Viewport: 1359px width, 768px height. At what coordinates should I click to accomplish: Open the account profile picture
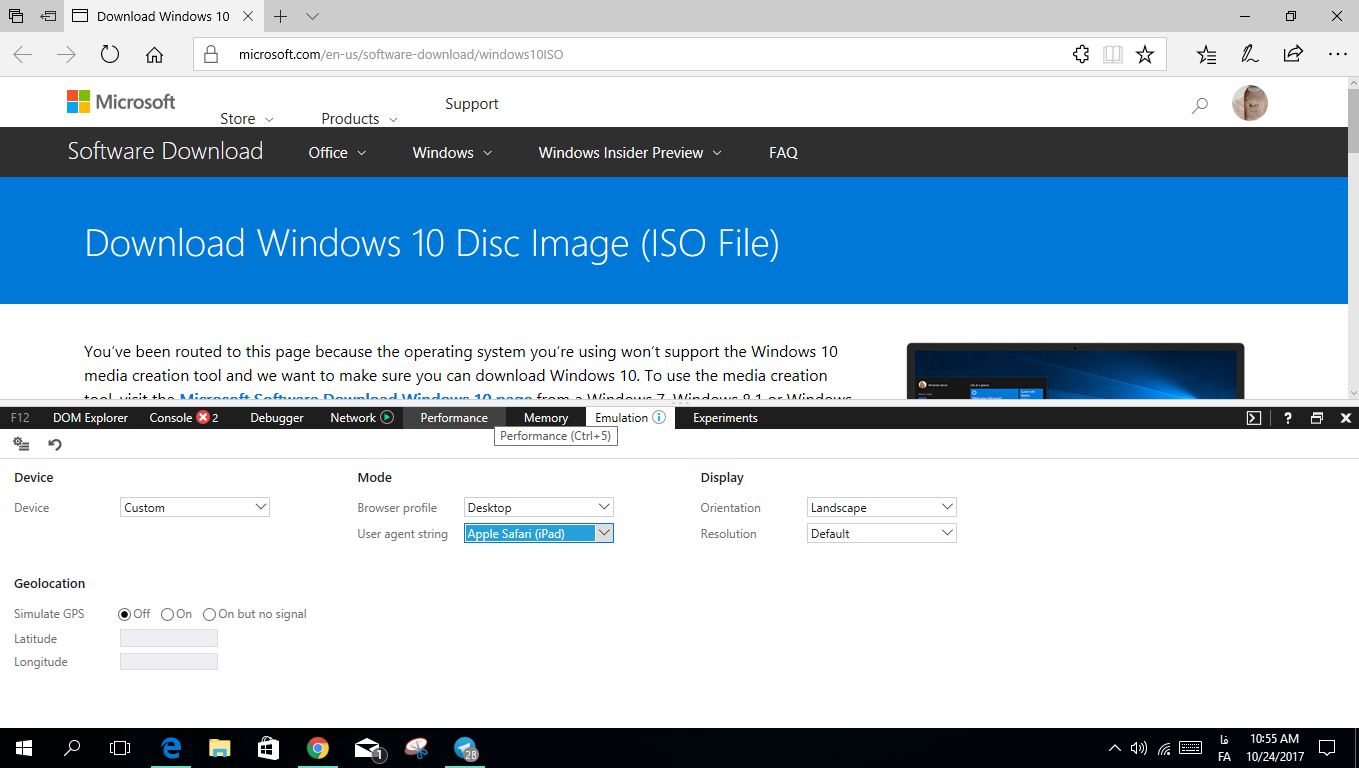(1250, 103)
